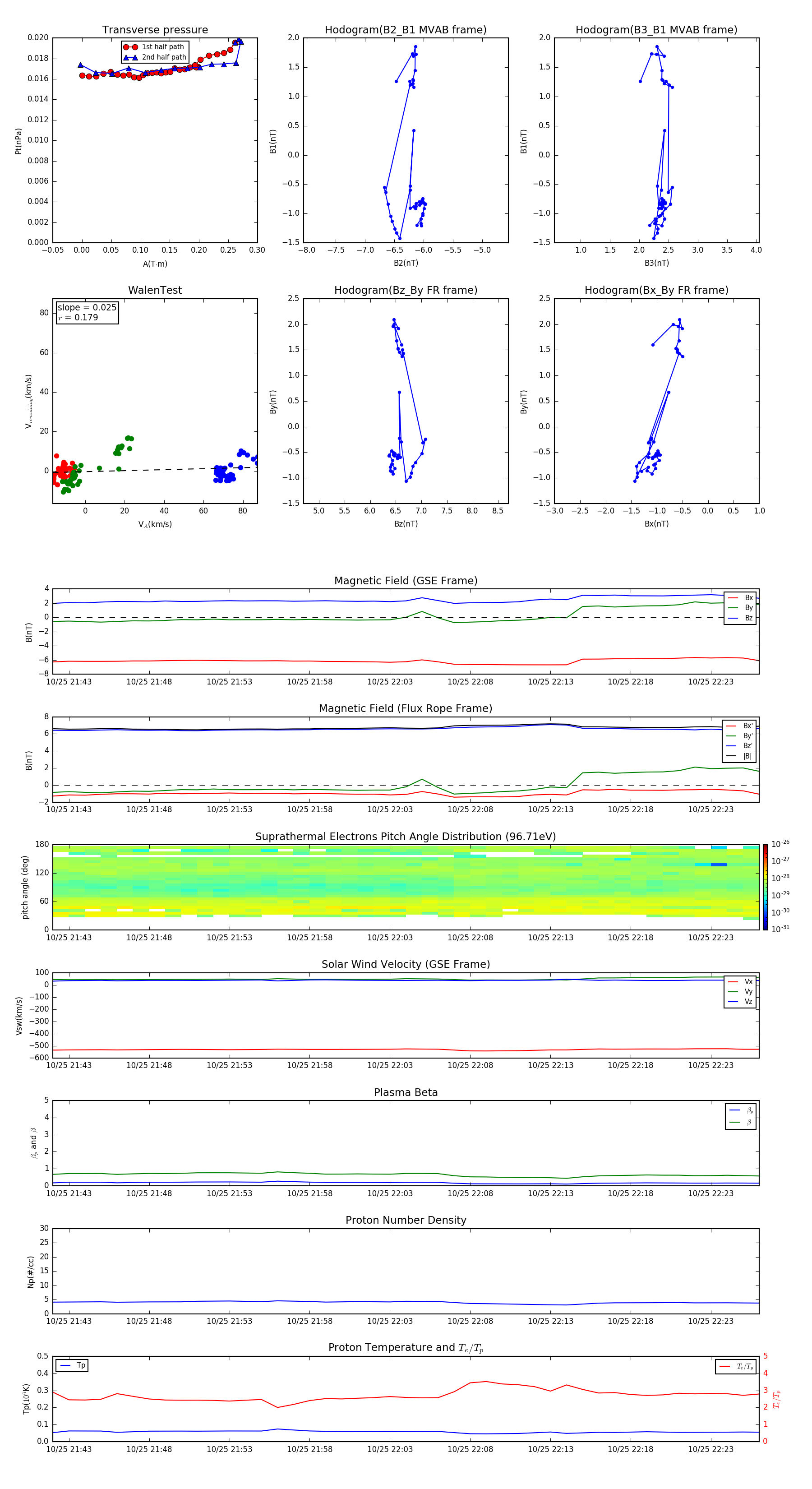
Task: Click '10/25 22:23' tick under Proton Temperature plot
Action: [x=710, y=1449]
